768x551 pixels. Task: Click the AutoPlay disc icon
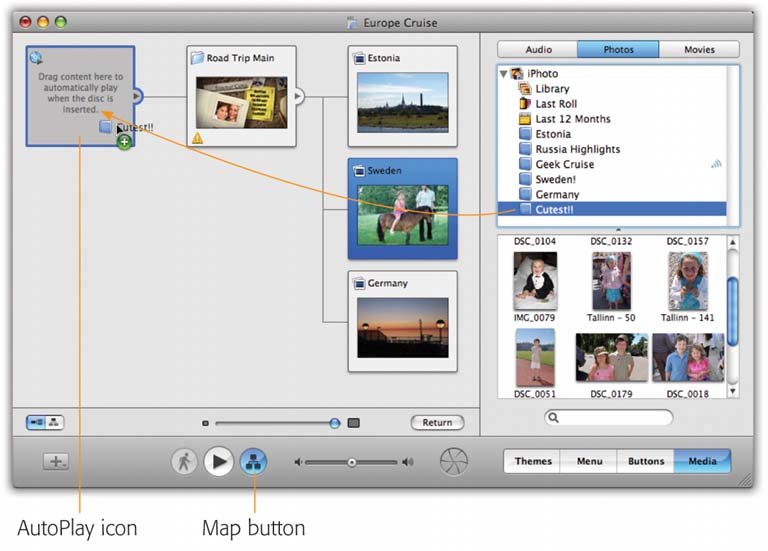click(x=36, y=58)
